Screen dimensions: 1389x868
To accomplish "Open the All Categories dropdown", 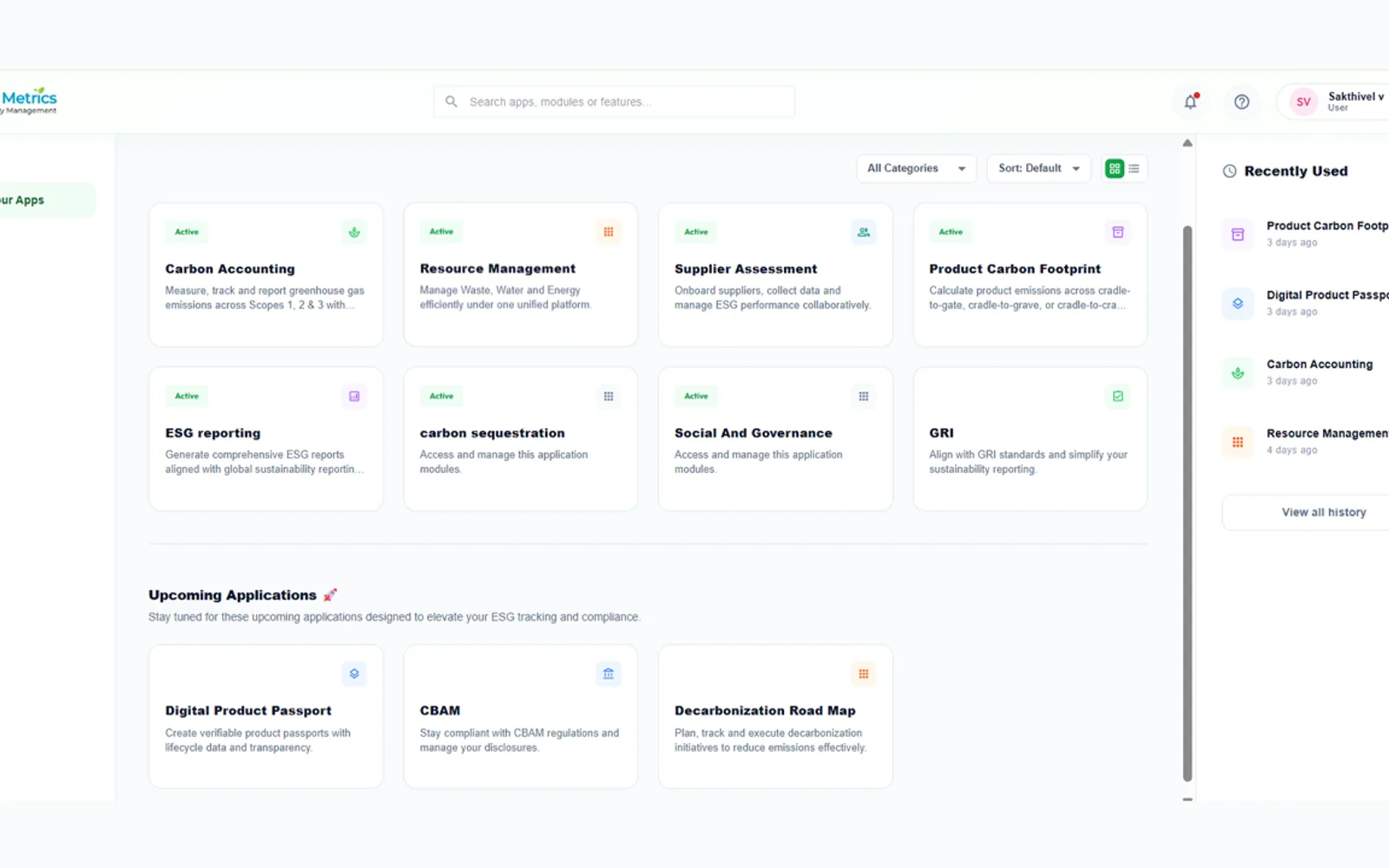I will [917, 168].
